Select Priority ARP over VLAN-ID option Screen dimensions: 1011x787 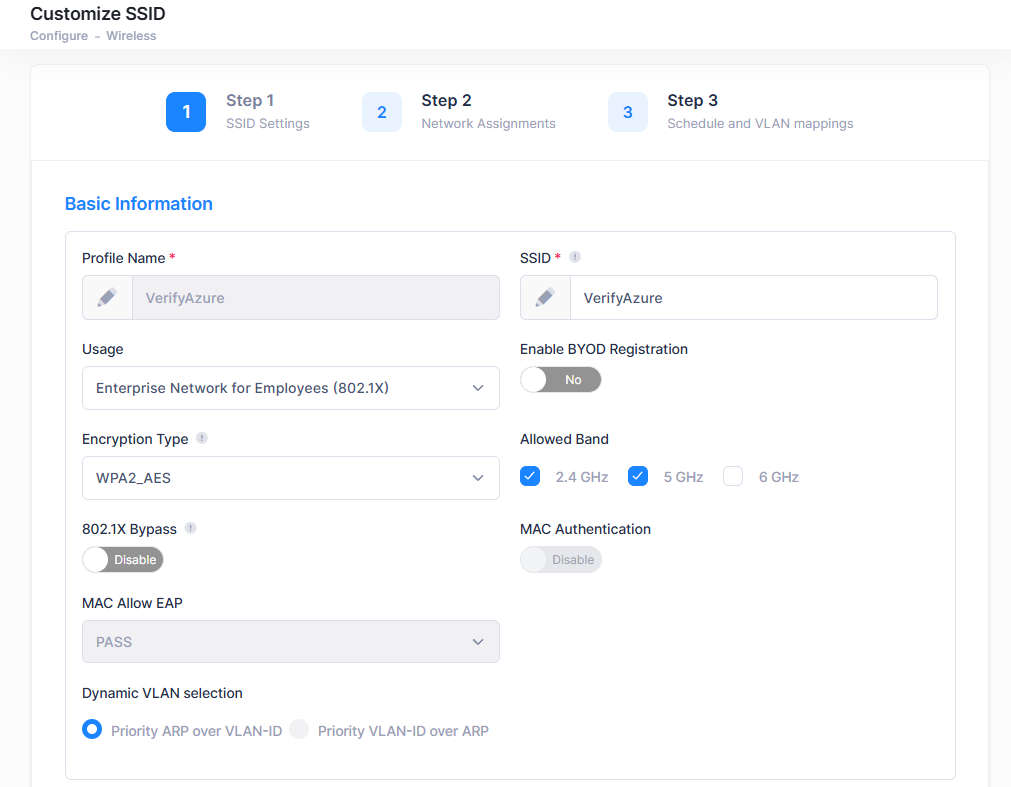(92, 730)
